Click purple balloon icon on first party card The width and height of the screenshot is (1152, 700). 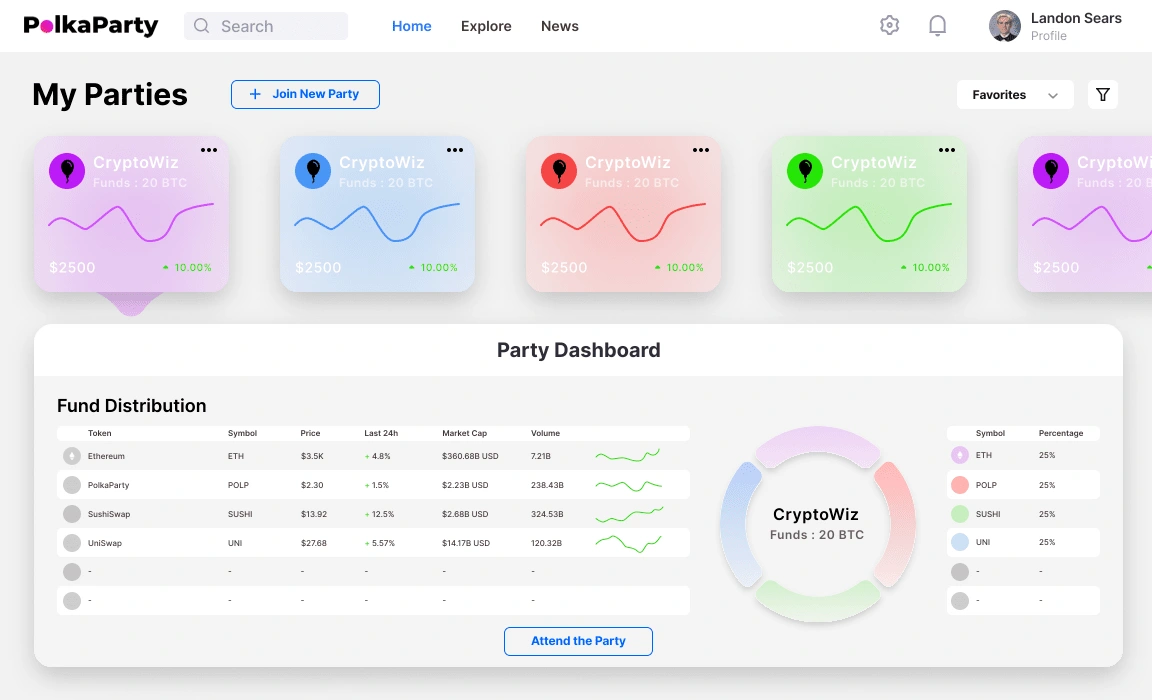[x=67, y=171]
